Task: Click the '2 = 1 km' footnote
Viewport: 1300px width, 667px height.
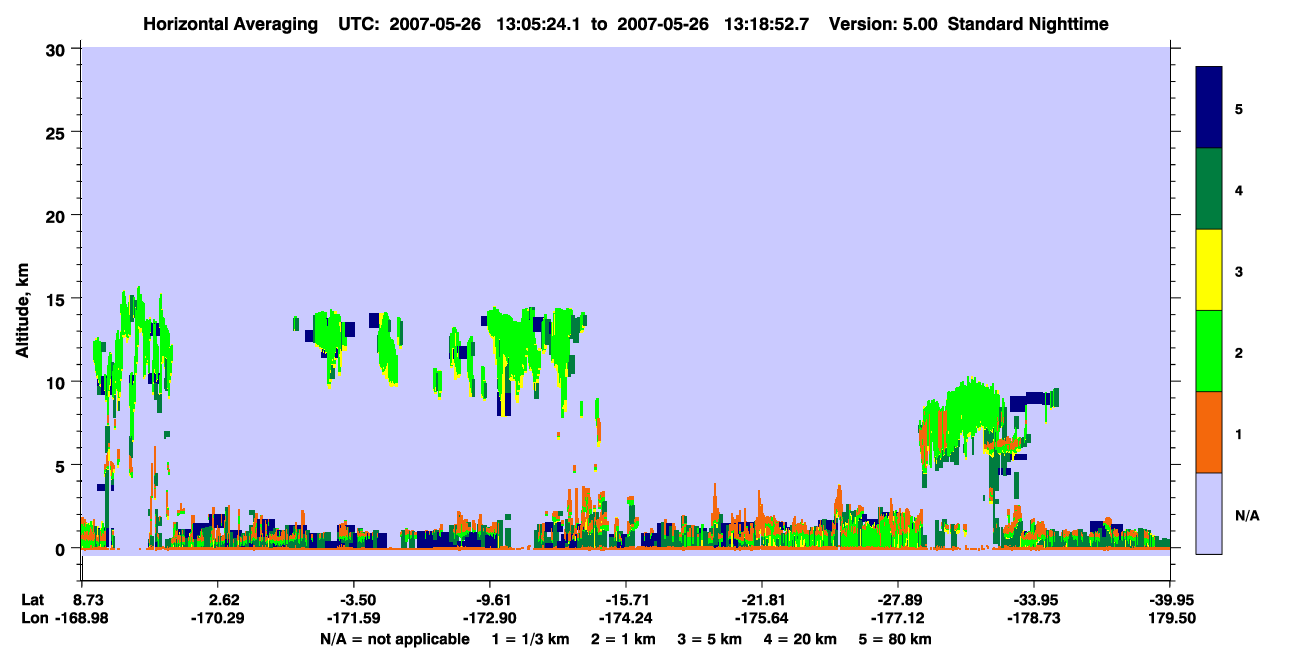Action: [624, 639]
